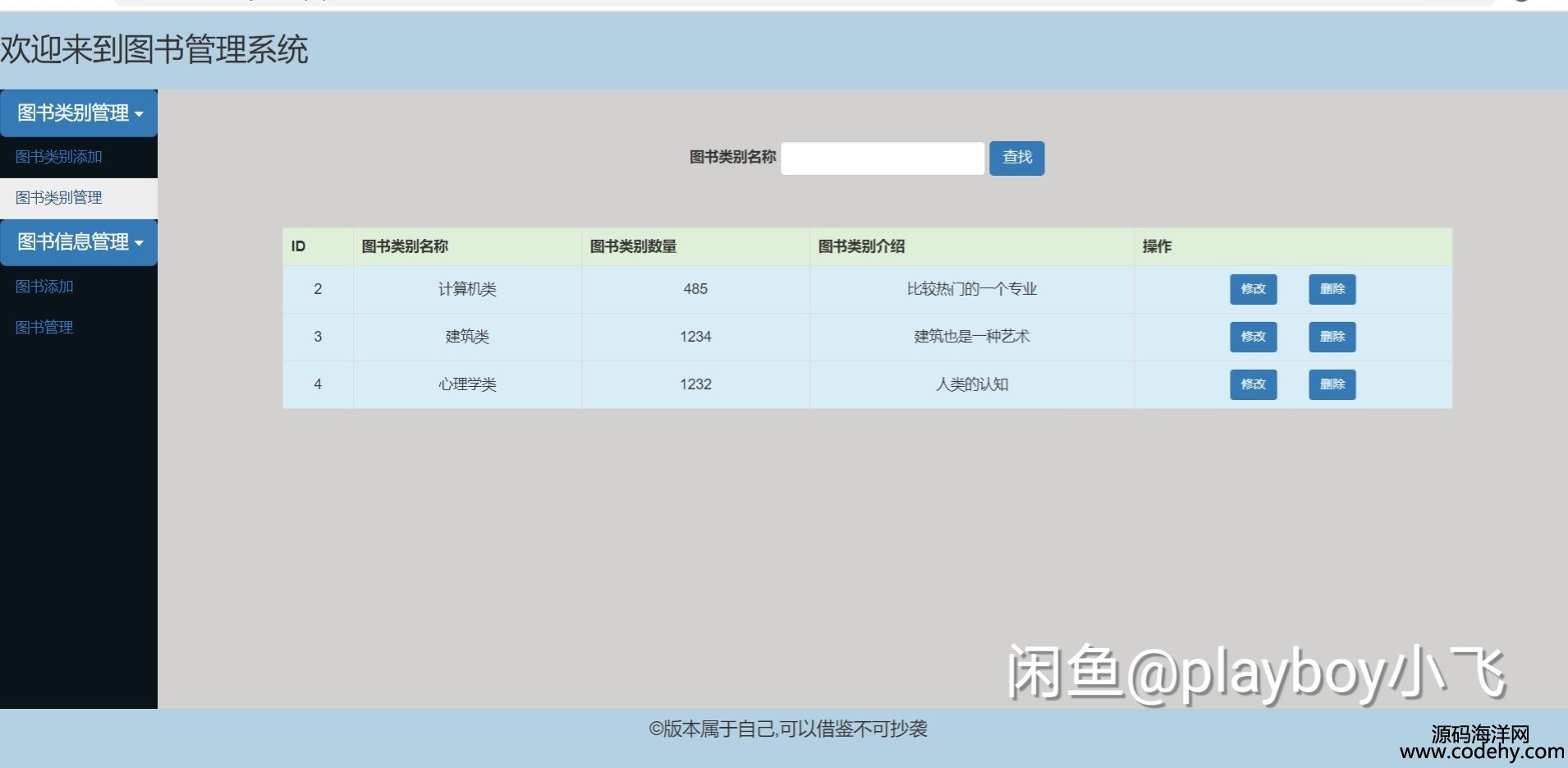Click the 图书类别名称 search label
The height and width of the screenshot is (768, 1568).
click(732, 157)
